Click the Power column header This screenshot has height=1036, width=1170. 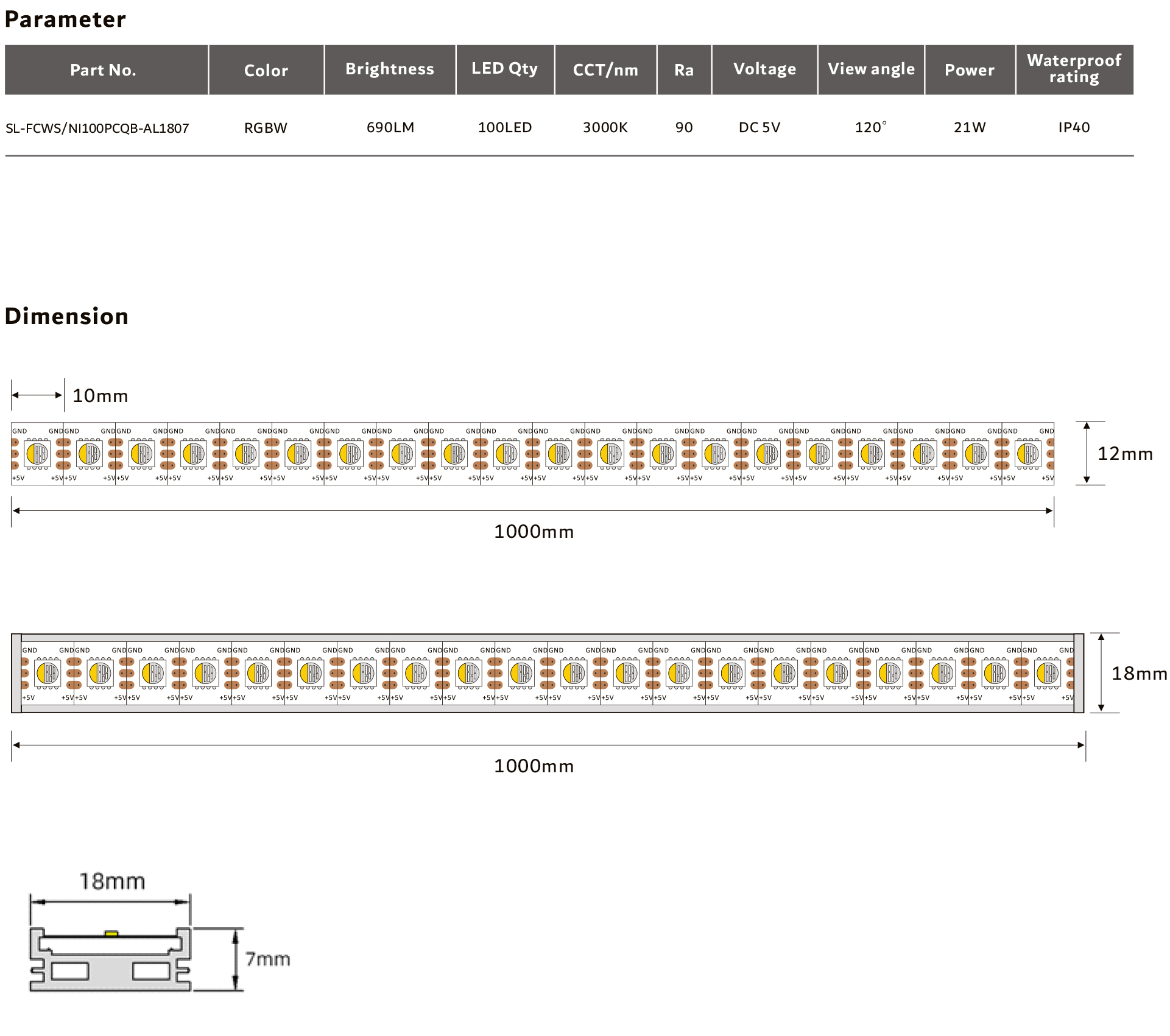(970, 70)
